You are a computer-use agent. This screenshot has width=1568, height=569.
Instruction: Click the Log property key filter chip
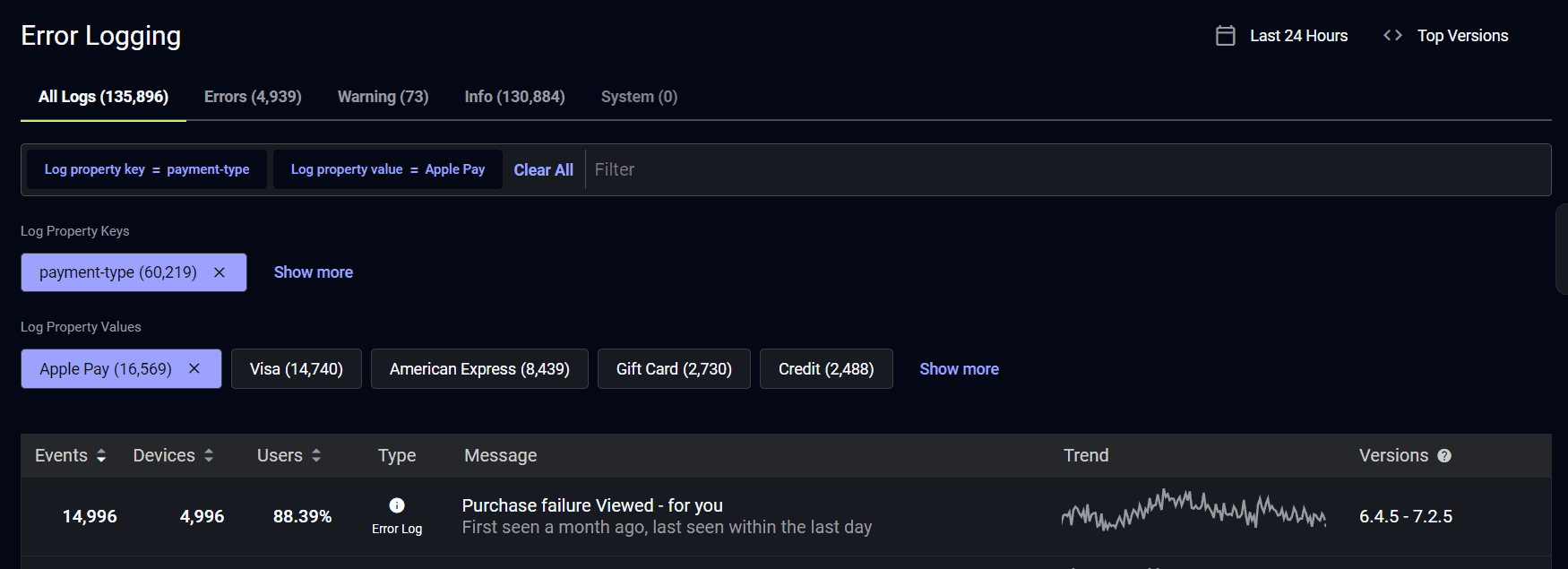tap(147, 169)
